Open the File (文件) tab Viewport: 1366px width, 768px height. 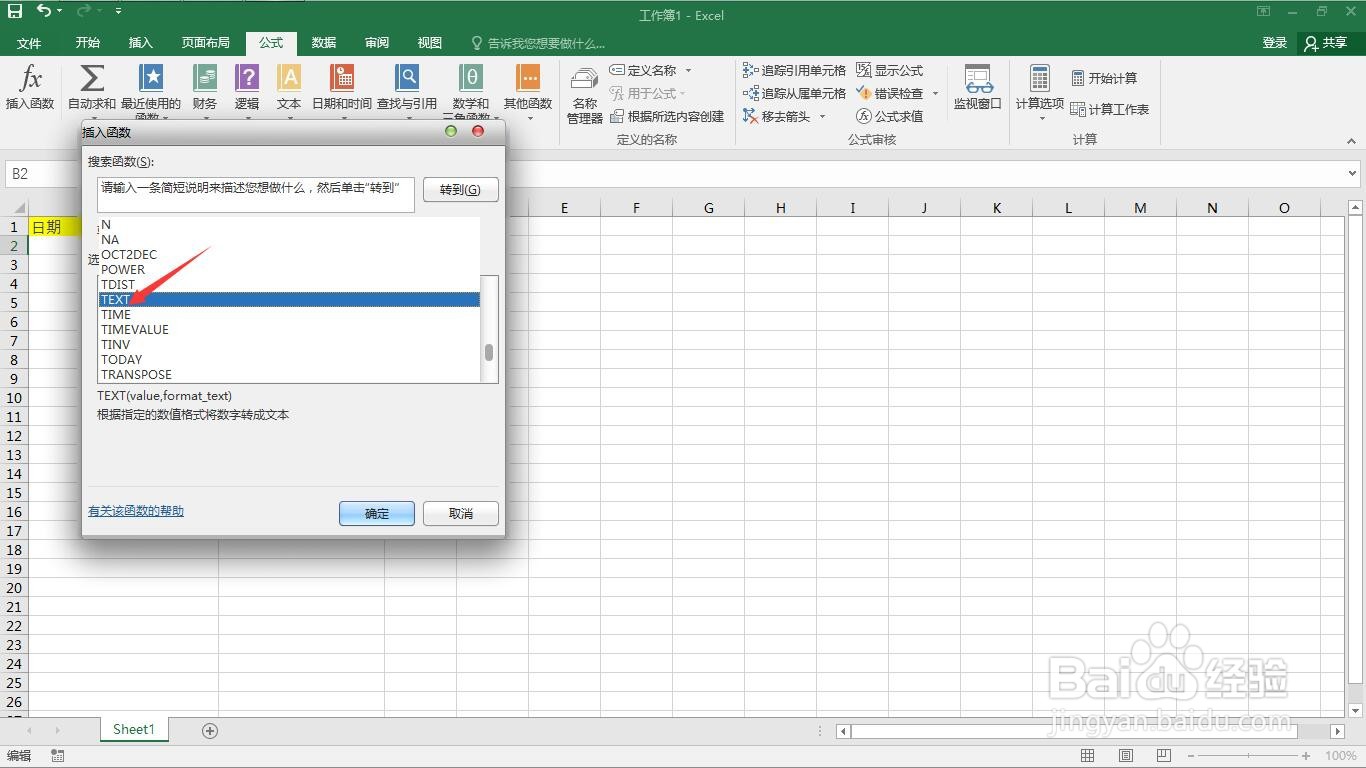click(29, 43)
